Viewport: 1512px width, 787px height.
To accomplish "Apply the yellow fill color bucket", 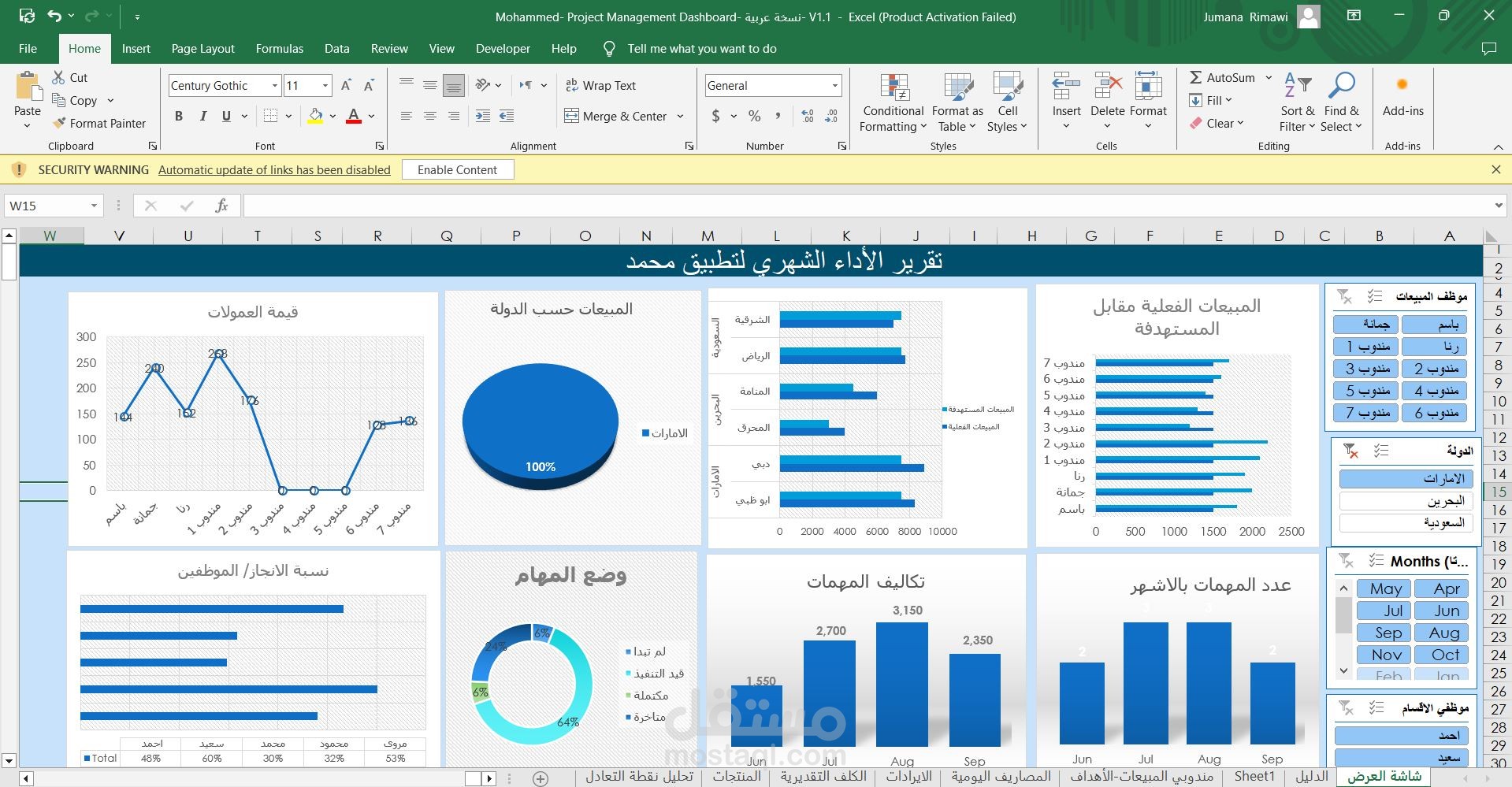I will (x=315, y=116).
